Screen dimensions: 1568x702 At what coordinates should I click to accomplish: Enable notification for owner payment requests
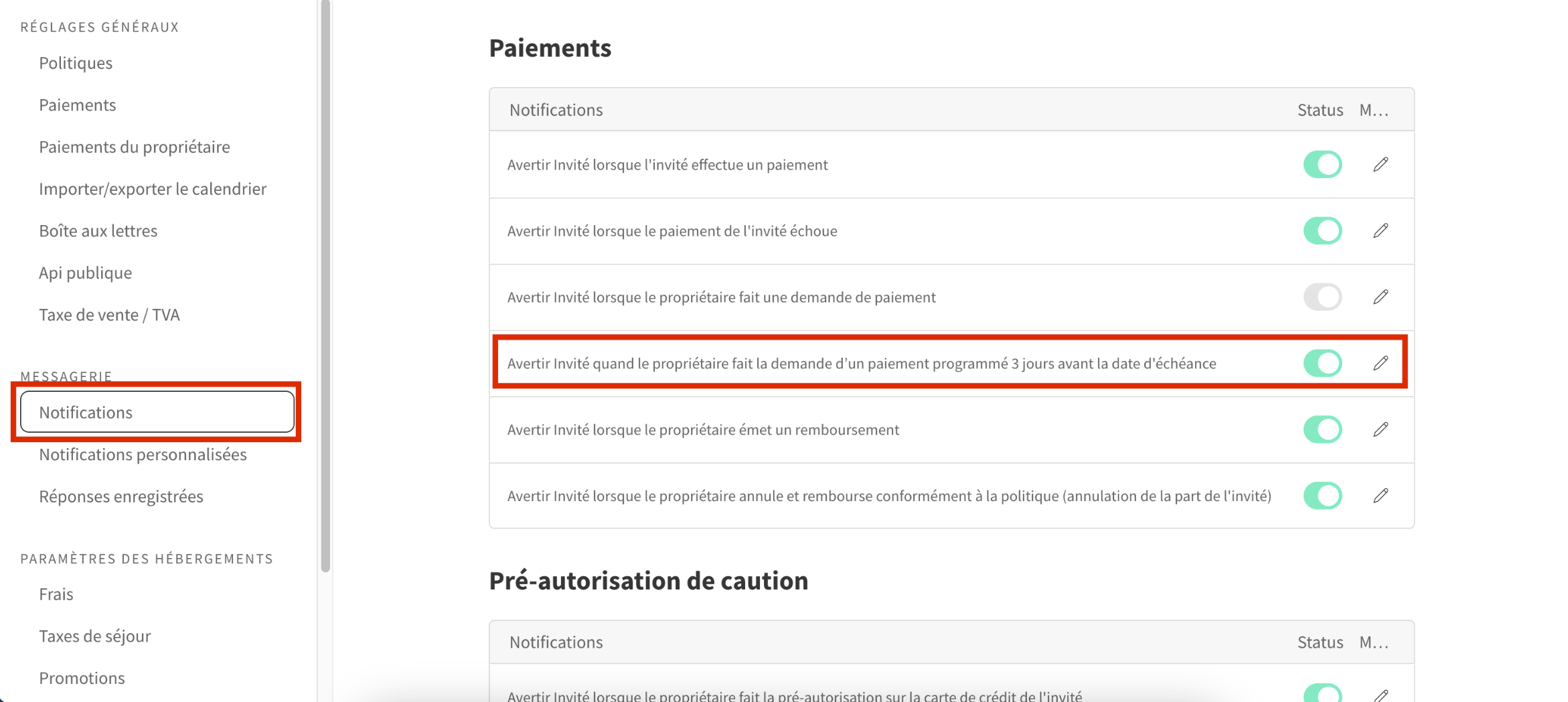click(x=1322, y=297)
